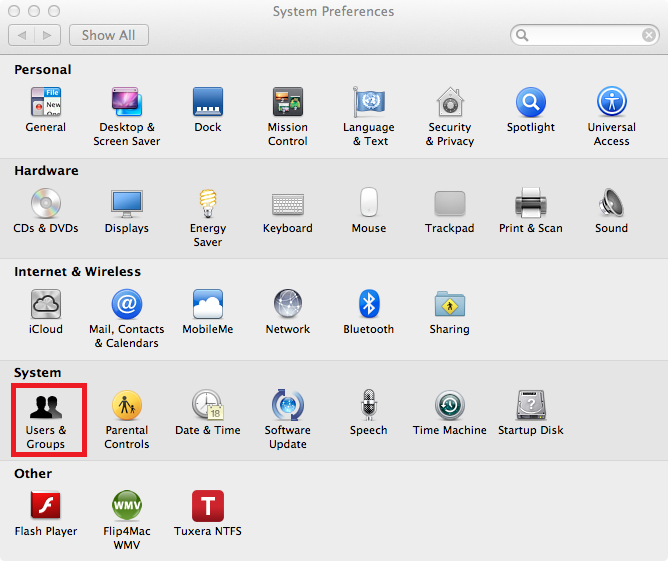Go back using the left arrow button
Viewport: 668px width, 561px height.
(x=22, y=35)
